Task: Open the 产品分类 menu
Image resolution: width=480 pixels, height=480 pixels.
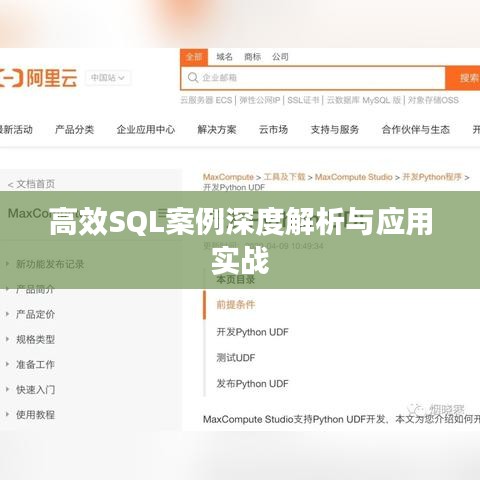Action: coord(75,129)
